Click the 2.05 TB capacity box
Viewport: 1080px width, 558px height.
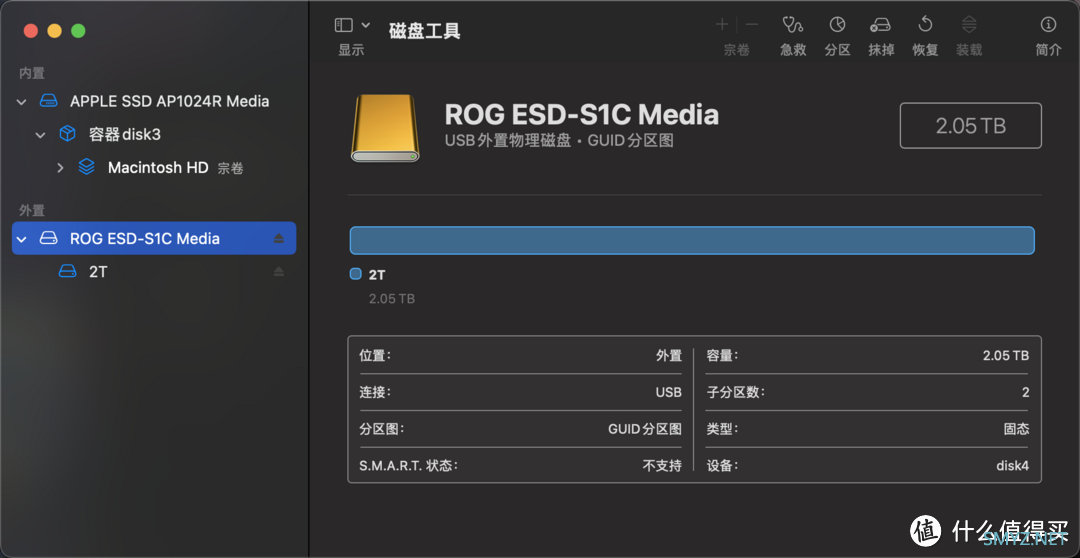click(x=970, y=125)
